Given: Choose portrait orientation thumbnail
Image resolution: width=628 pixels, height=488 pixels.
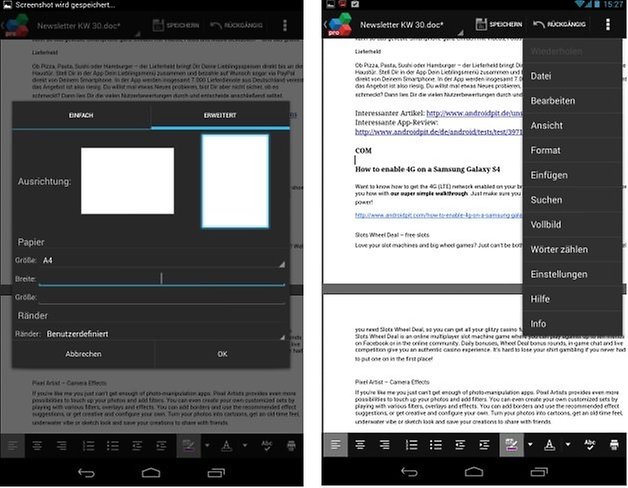Looking at the screenshot, I should 235,181.
